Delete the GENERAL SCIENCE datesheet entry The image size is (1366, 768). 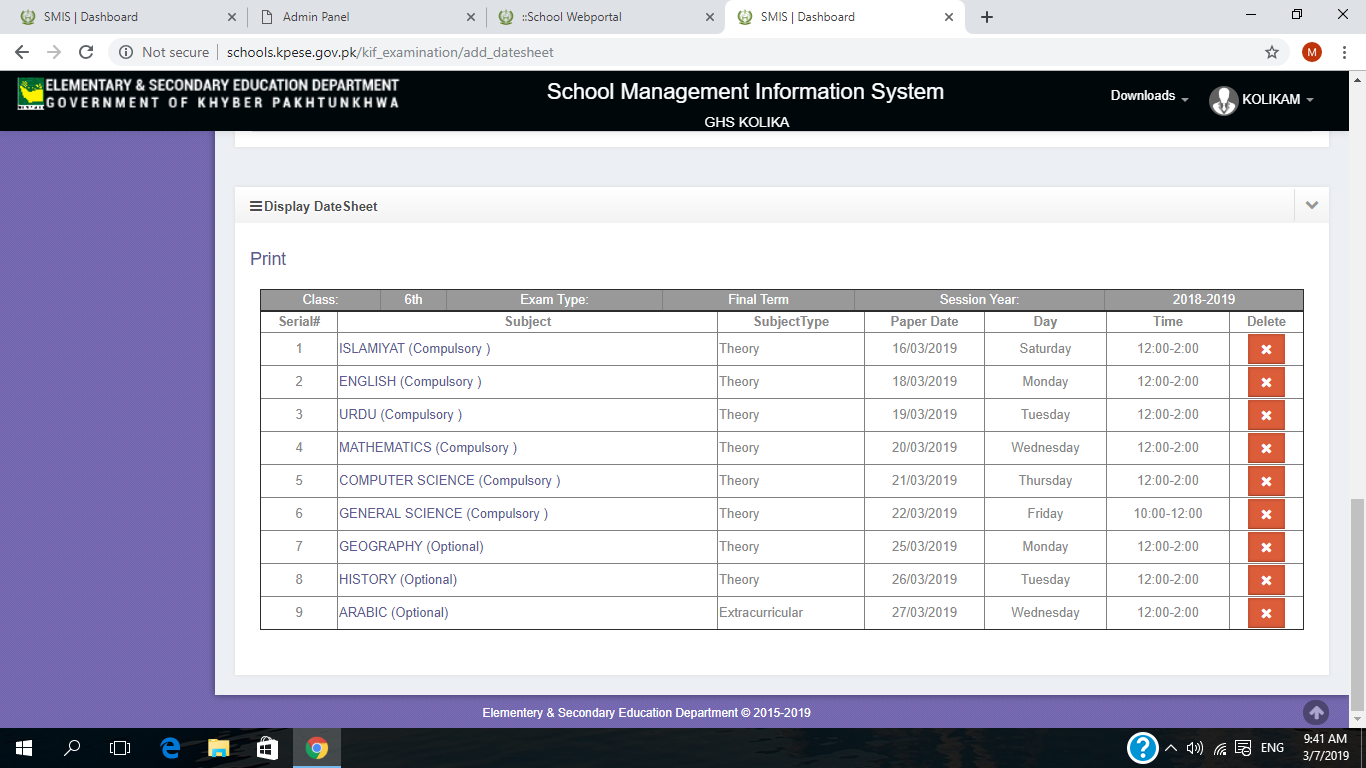pos(1266,514)
